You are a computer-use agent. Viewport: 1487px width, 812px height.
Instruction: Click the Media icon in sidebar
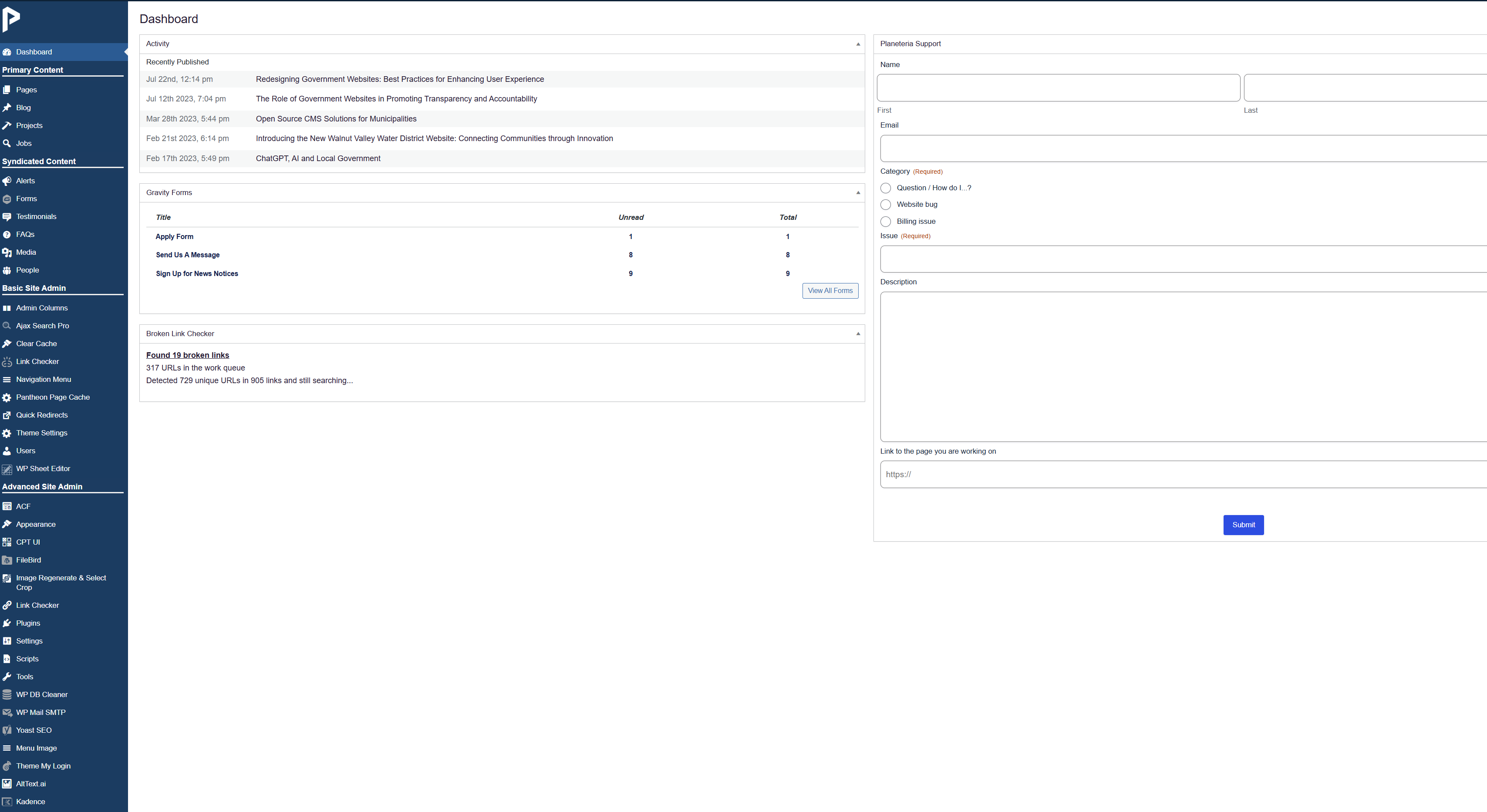7,253
